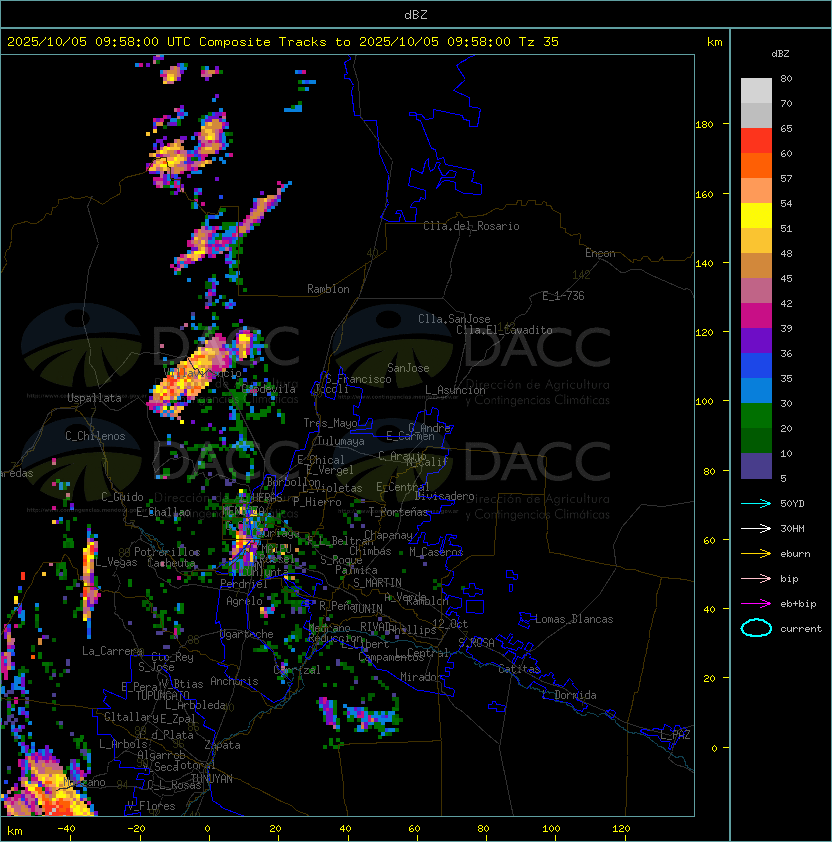Image resolution: width=832 pixels, height=842 pixels.
Task: Click the 'dBZ' title at the top
Action: [x=416, y=15]
